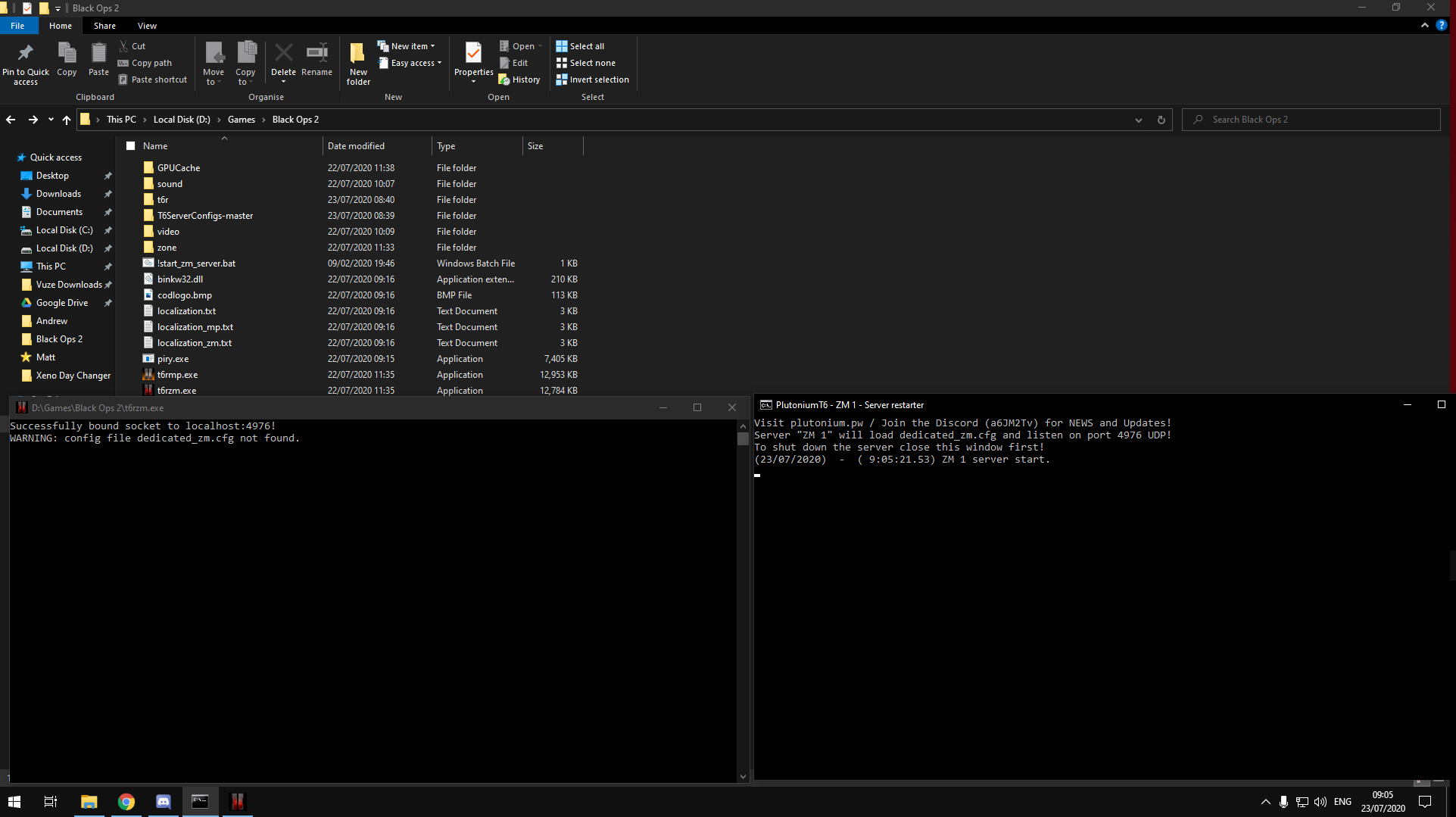1456x817 pixels.
Task: Click the Cut scissors icon
Action: tap(124, 46)
